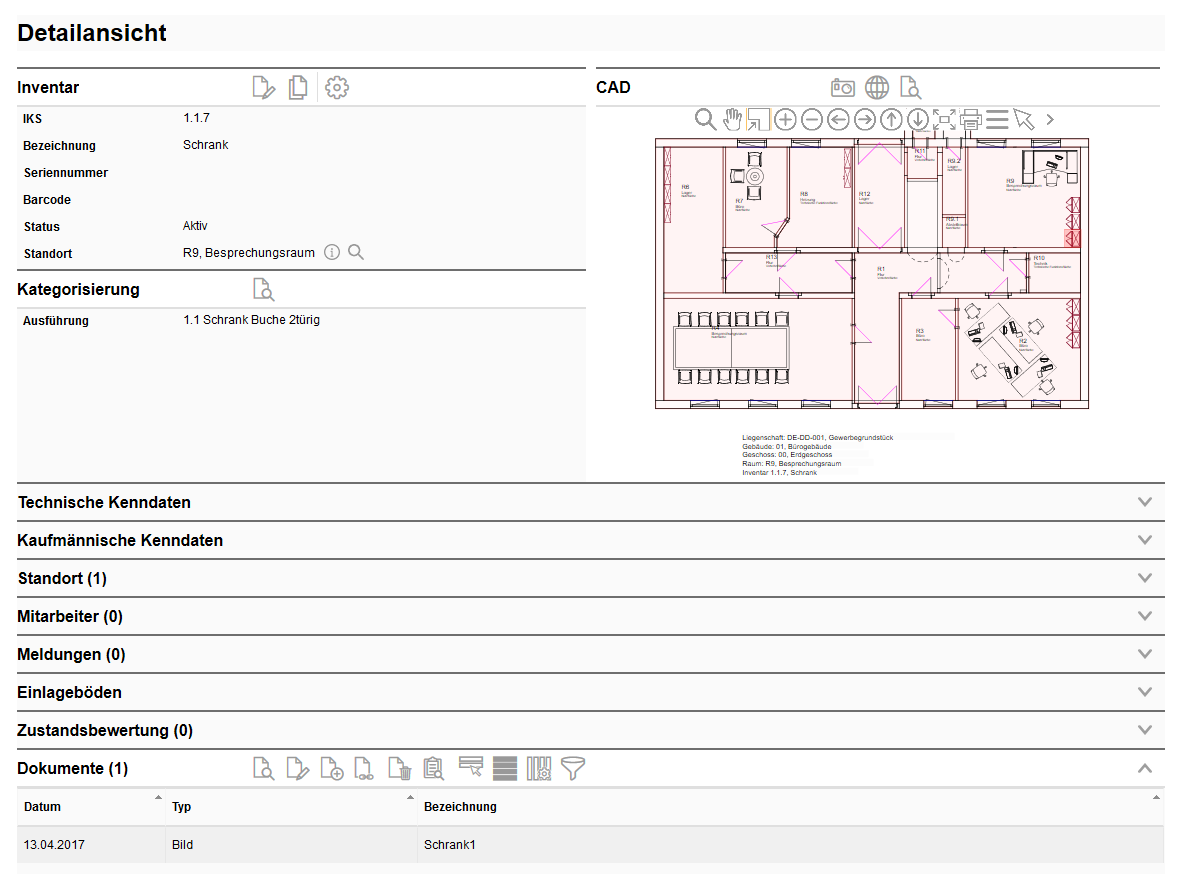Viewport: 1183px width, 874px height.
Task: Click the globe icon in the CAD header
Action: tap(877, 87)
